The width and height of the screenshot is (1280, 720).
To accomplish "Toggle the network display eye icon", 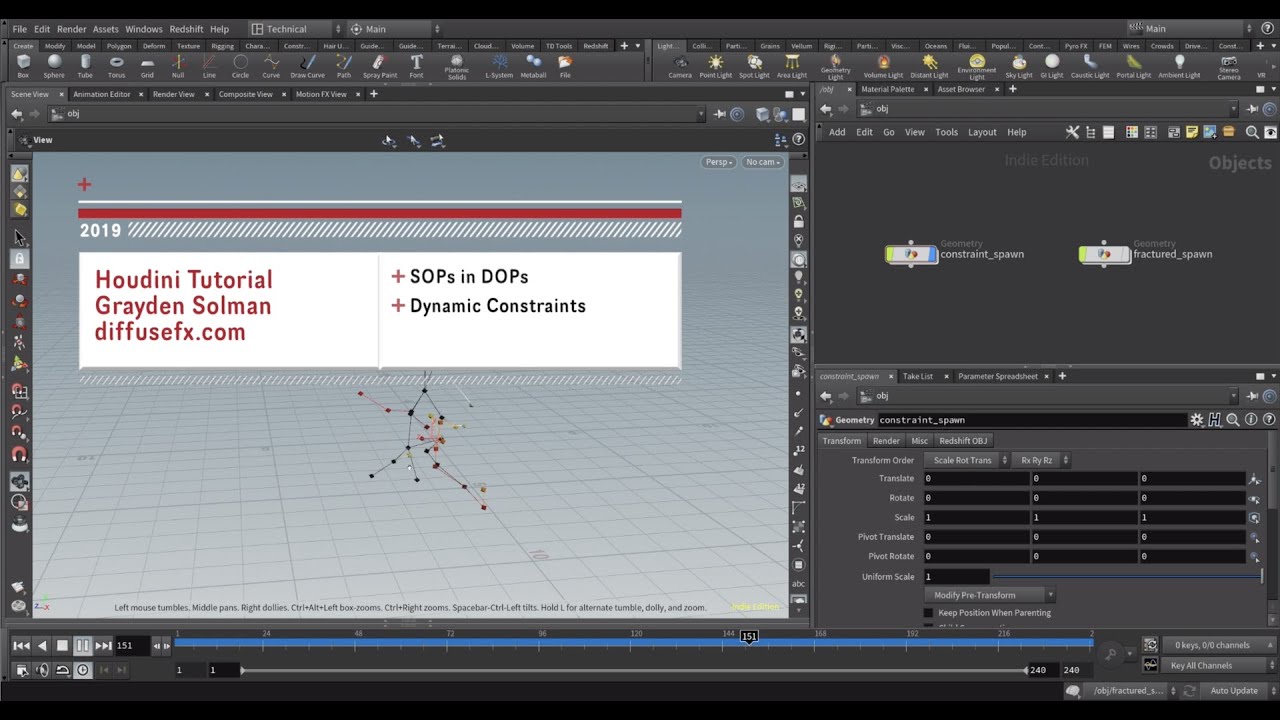I will click(1271, 132).
